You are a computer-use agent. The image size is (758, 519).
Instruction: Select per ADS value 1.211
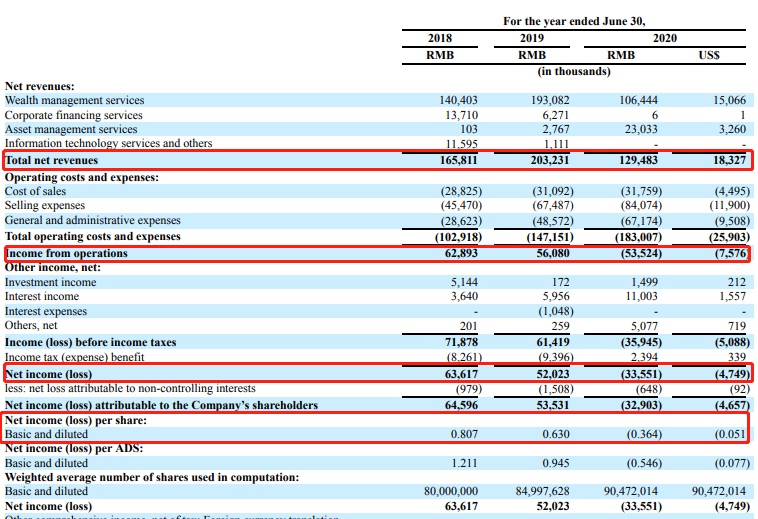click(464, 463)
